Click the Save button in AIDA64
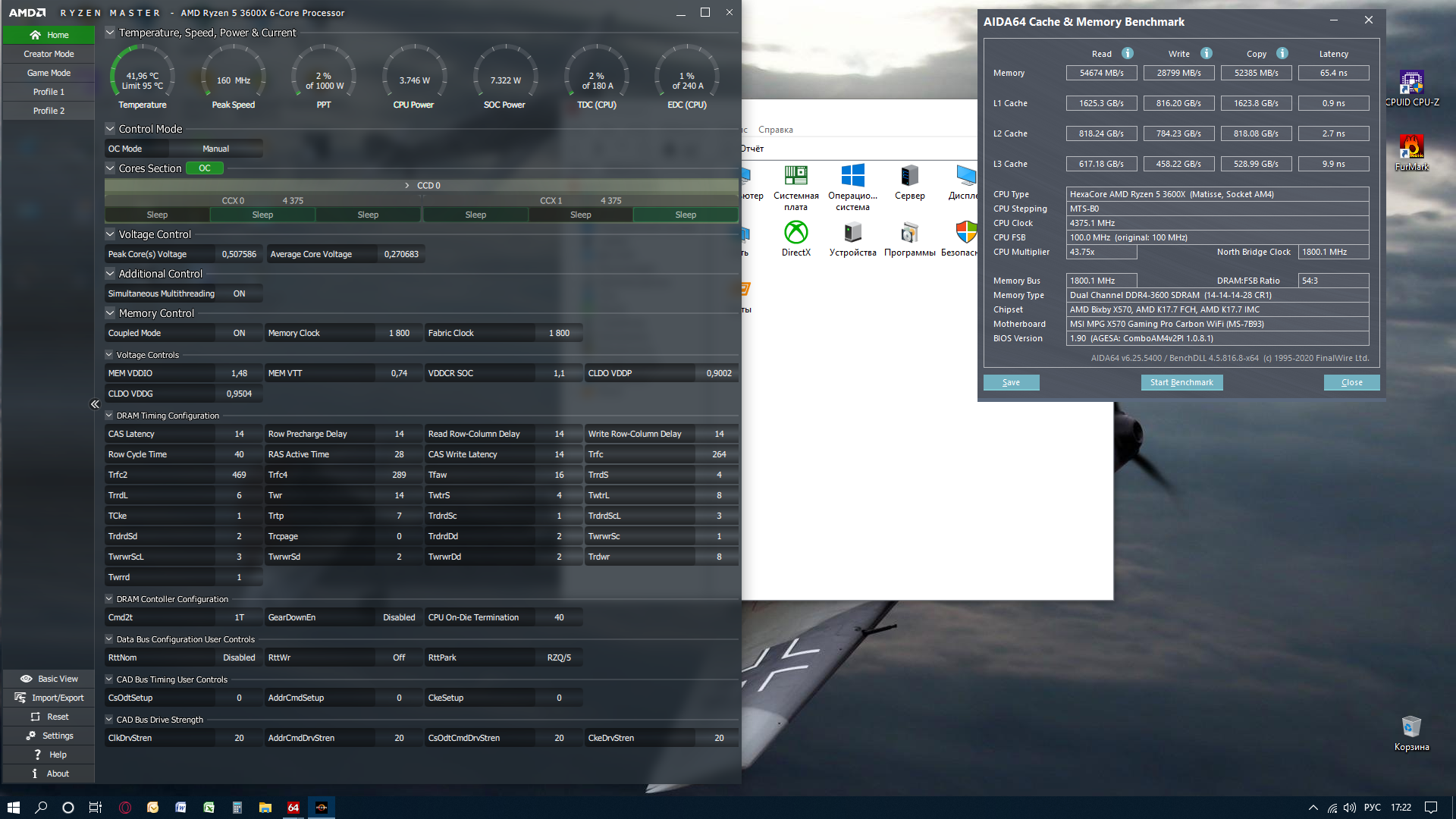This screenshot has height=819, width=1456. pyautogui.click(x=1011, y=382)
